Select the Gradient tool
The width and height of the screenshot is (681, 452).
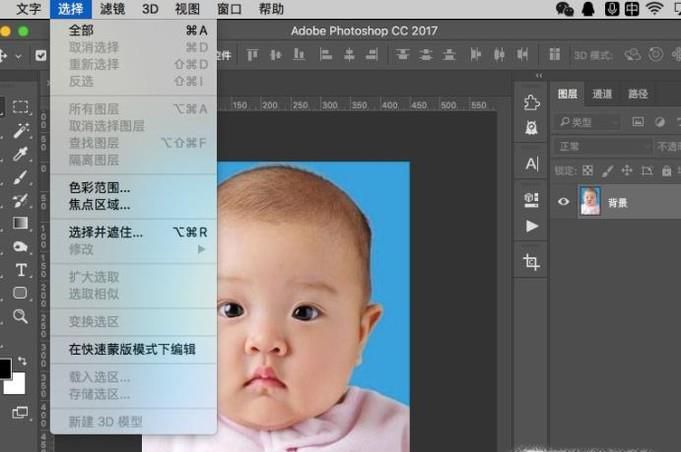21,223
